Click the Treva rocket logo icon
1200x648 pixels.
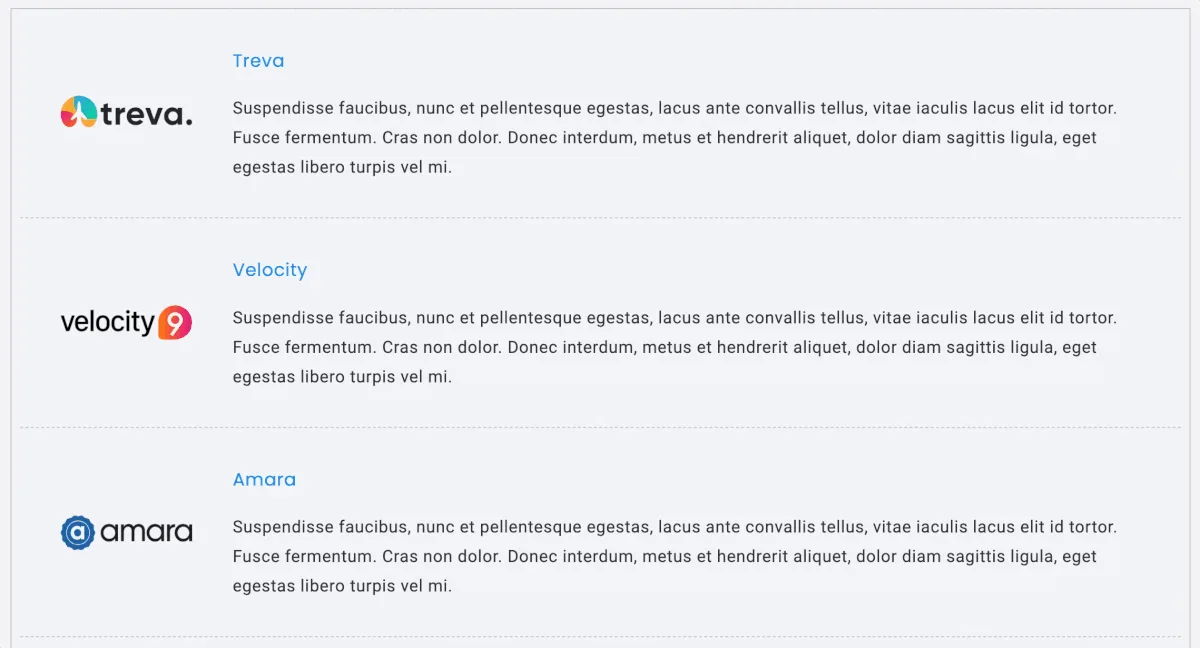[78, 113]
